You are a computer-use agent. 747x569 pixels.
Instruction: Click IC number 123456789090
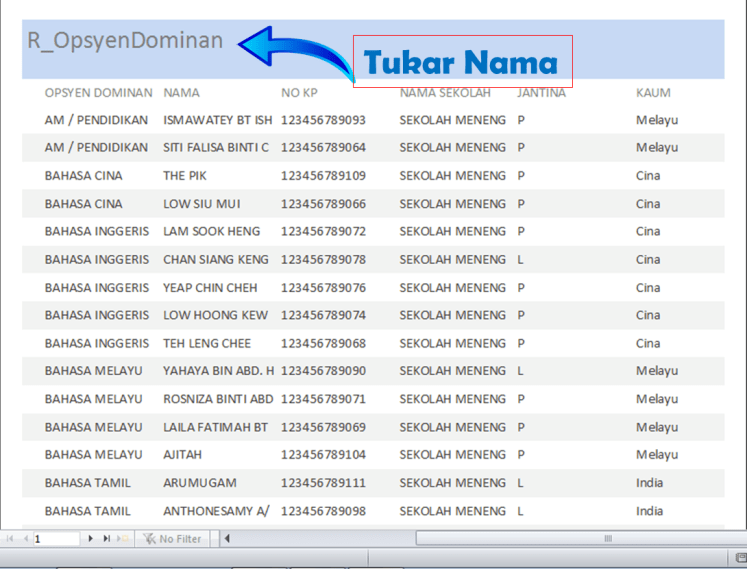(x=323, y=371)
